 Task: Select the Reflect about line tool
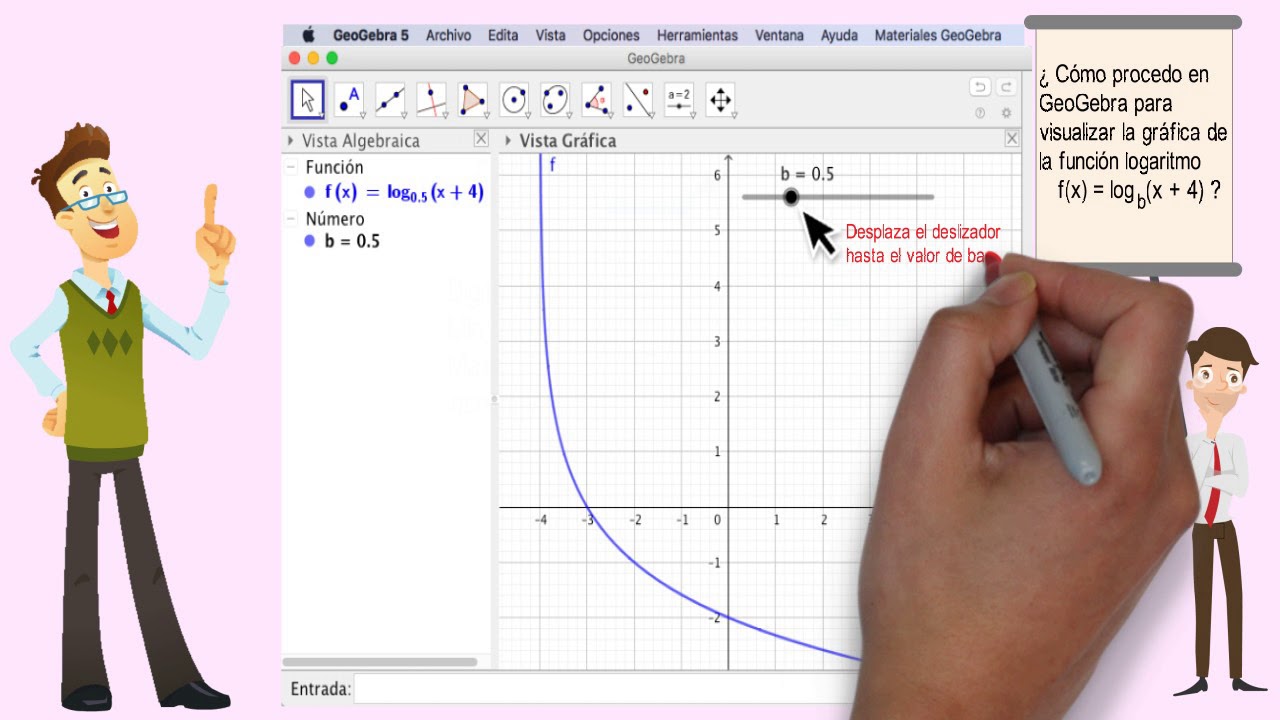638,100
